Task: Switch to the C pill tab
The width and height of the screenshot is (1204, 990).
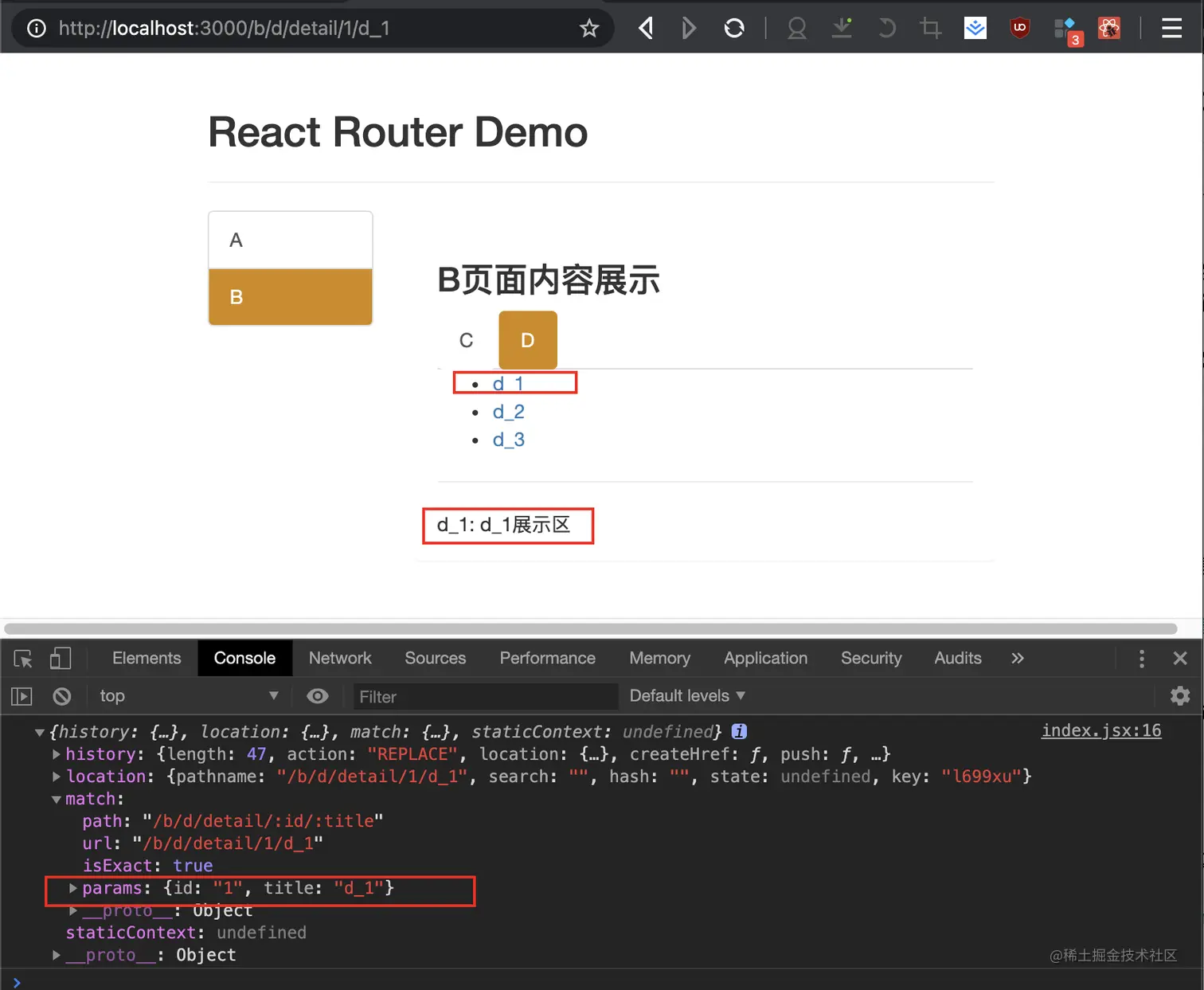Action: (467, 340)
